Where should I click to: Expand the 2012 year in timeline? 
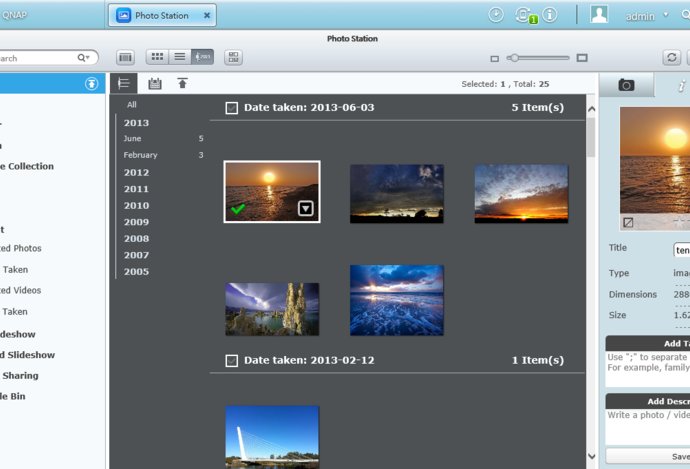pos(136,172)
